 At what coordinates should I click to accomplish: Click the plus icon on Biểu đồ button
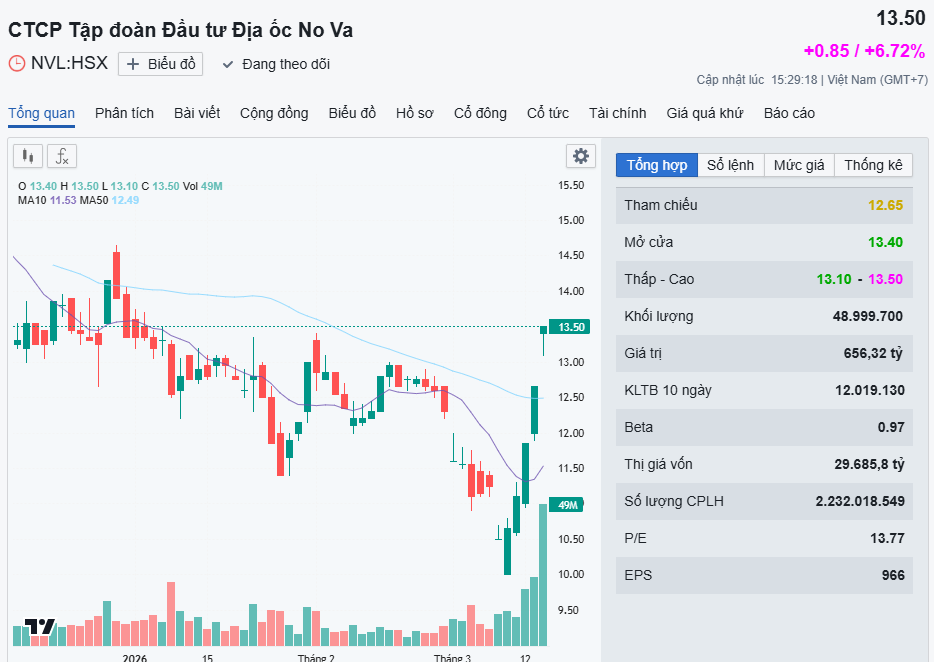click(134, 64)
